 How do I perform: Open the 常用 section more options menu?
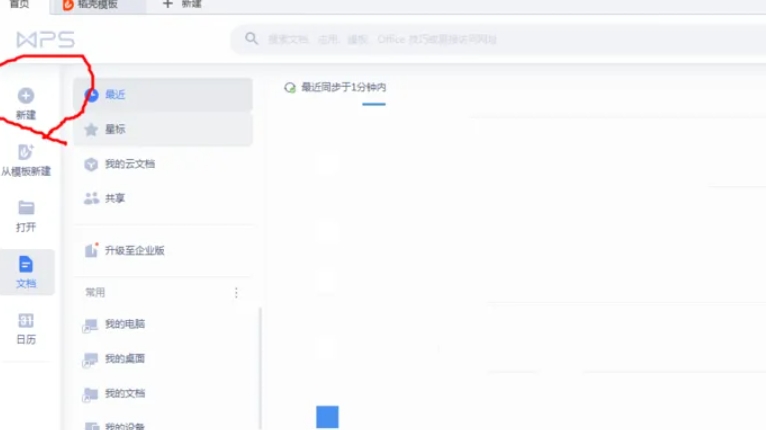pyautogui.click(x=237, y=293)
